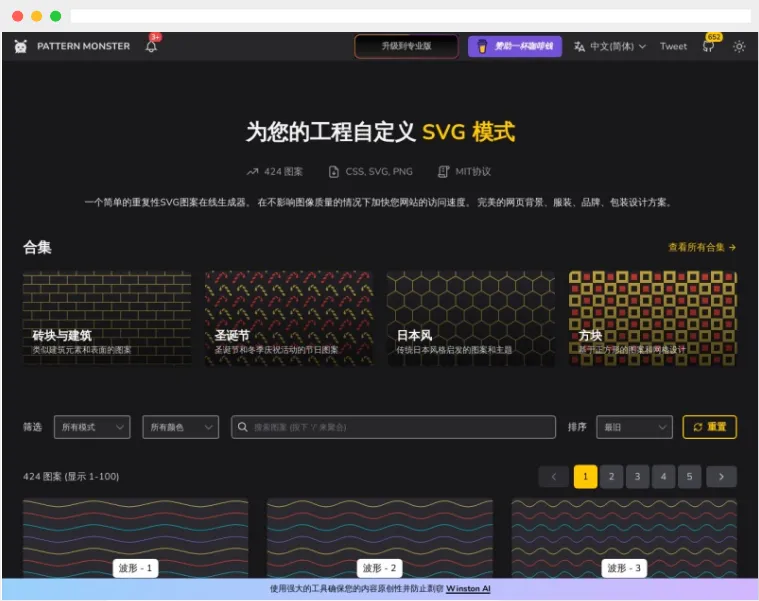
Task: Open the notifications bell
Action: pos(151,46)
